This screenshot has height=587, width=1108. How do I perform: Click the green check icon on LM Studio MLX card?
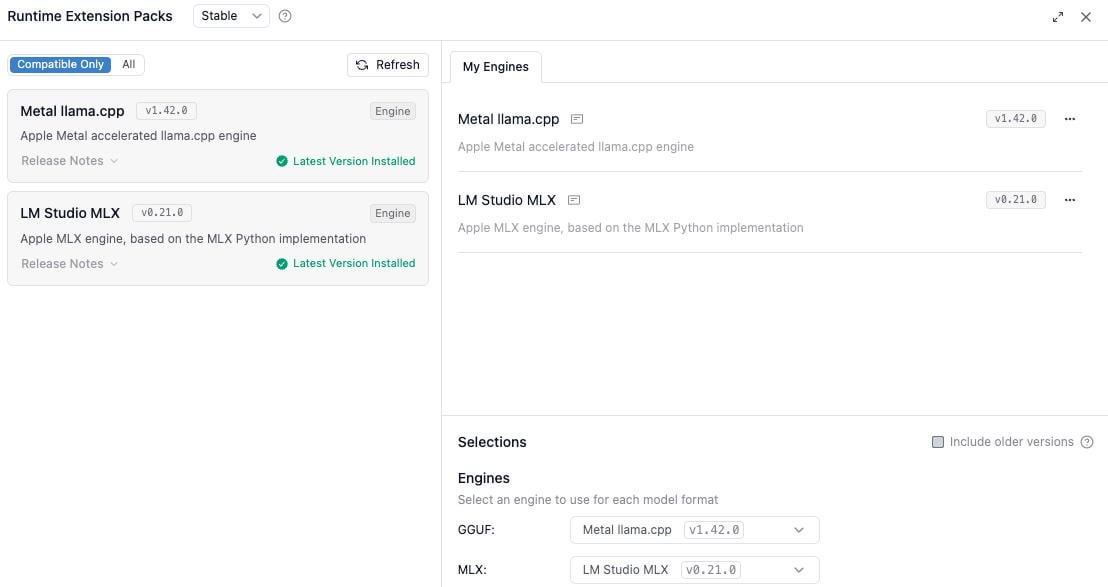(282, 263)
